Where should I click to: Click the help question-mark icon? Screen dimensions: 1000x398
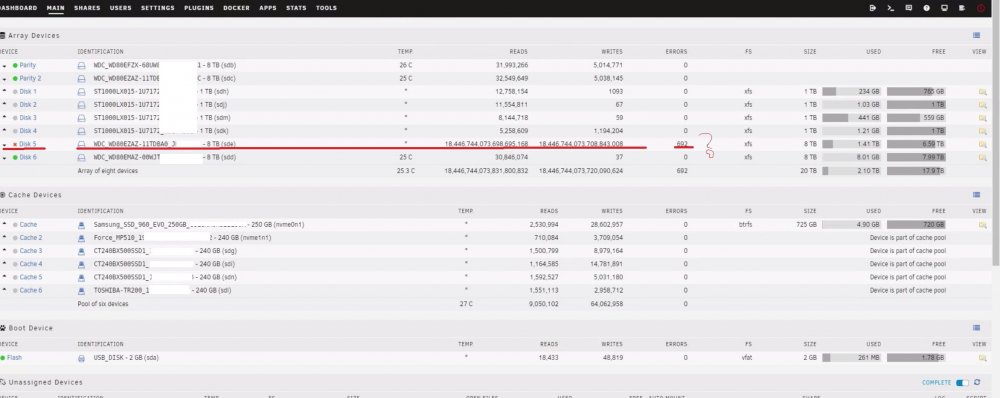pyautogui.click(x=927, y=8)
